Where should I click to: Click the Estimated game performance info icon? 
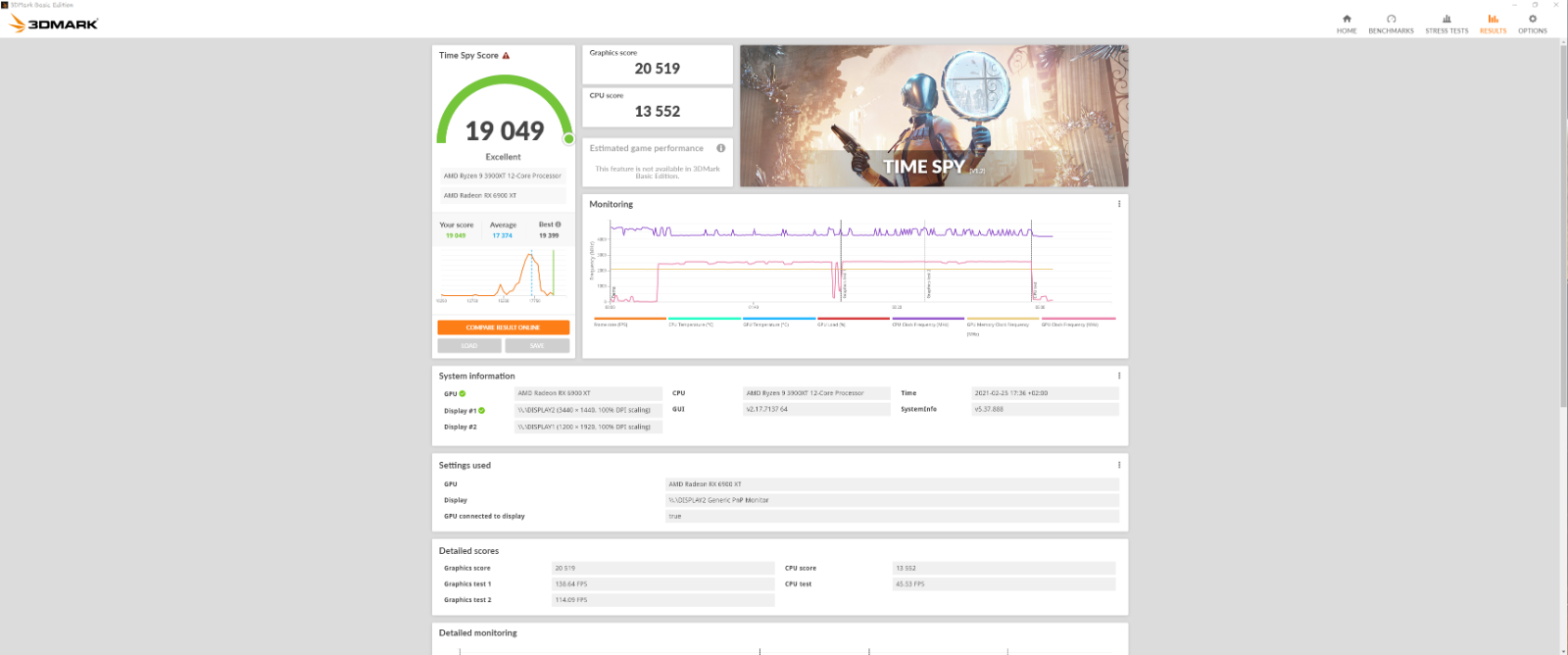720,148
